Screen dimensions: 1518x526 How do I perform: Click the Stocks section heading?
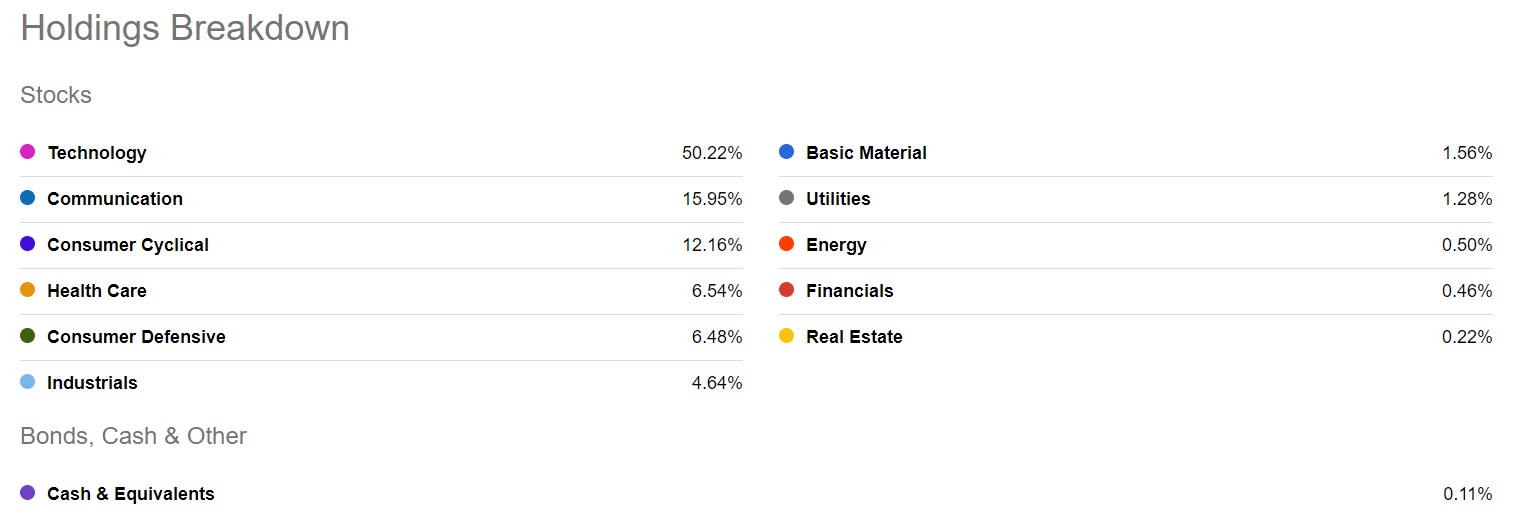[56, 95]
